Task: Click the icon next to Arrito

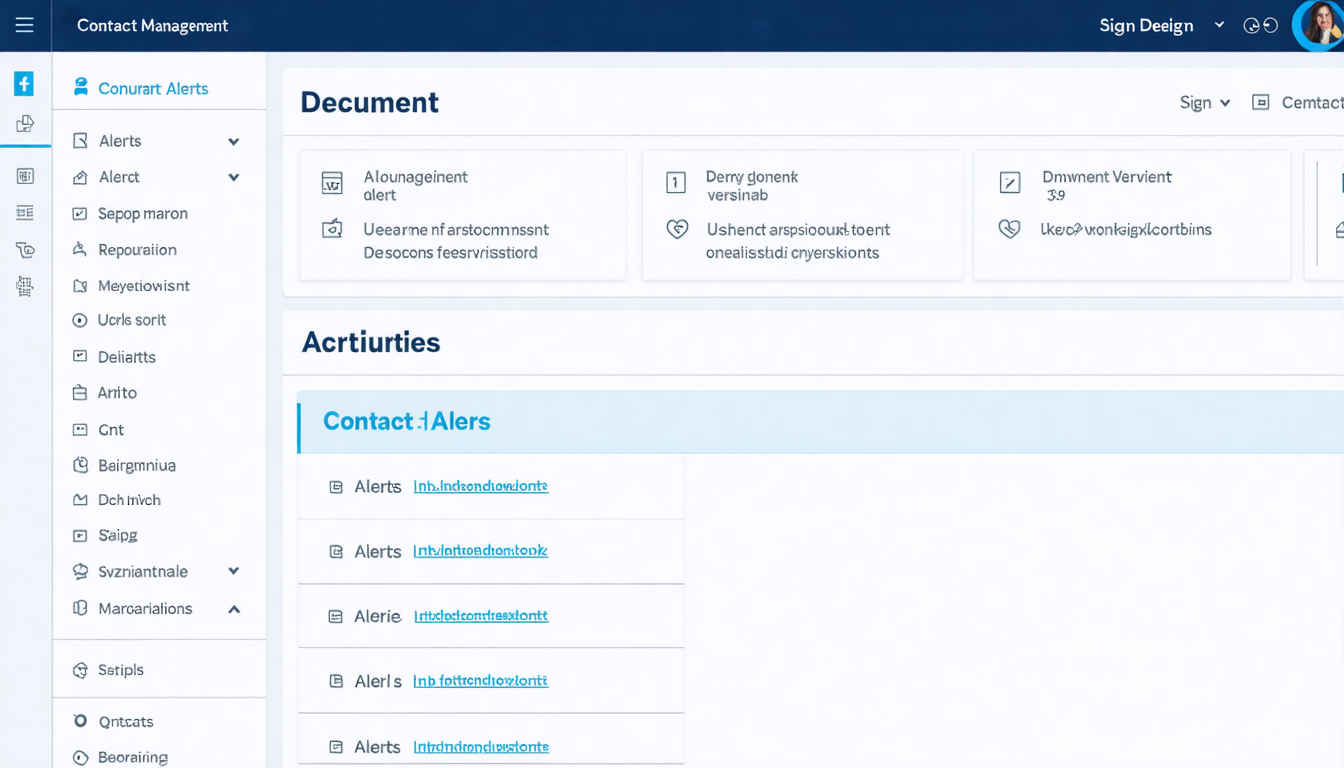Action: [80, 393]
